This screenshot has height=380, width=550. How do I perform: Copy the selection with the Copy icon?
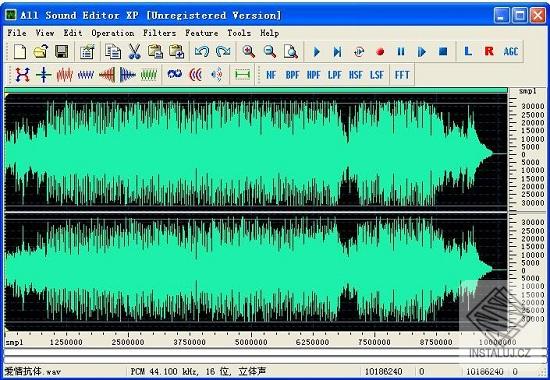[x=113, y=52]
